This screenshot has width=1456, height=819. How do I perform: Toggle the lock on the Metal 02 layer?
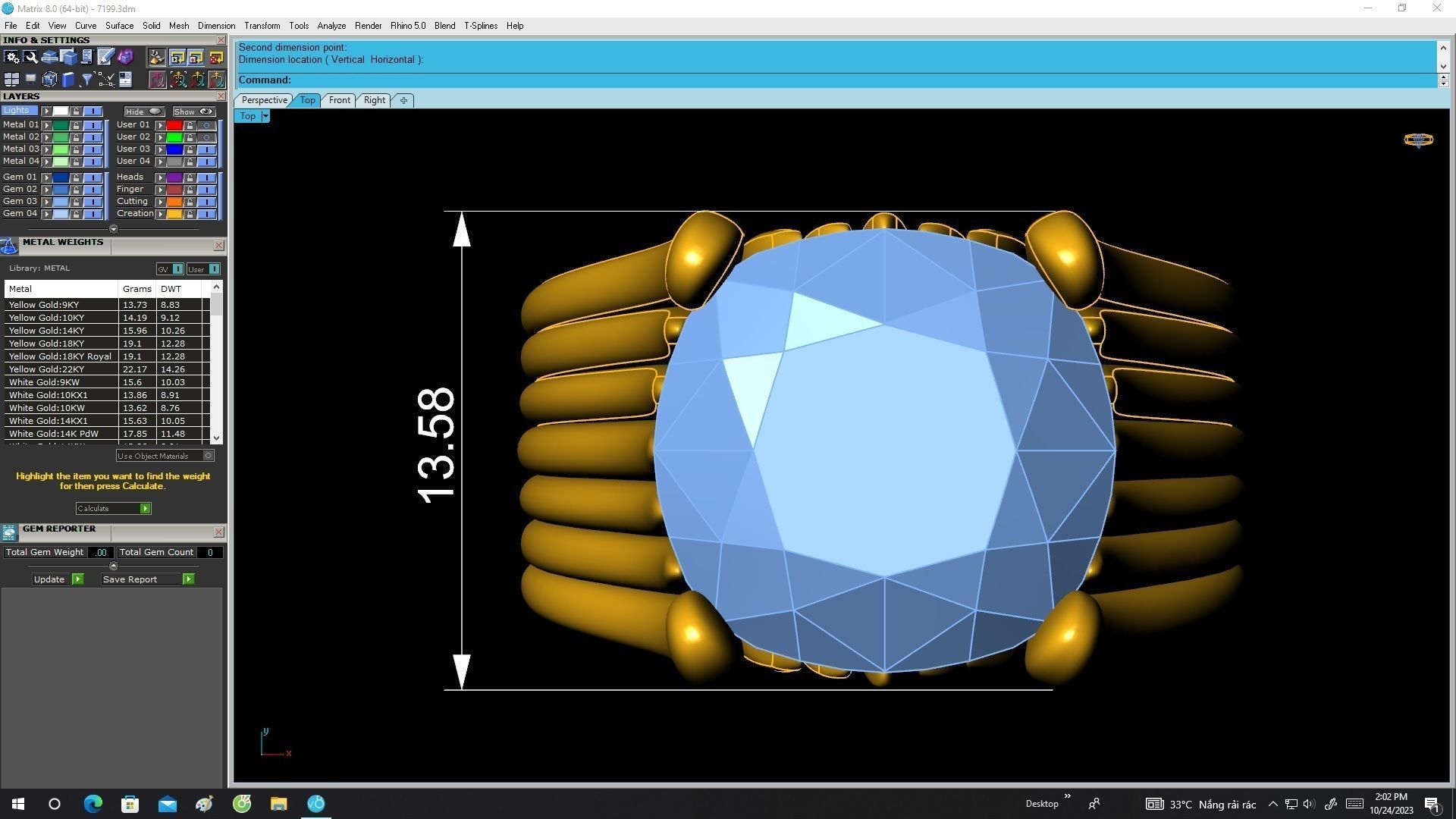tap(76, 137)
